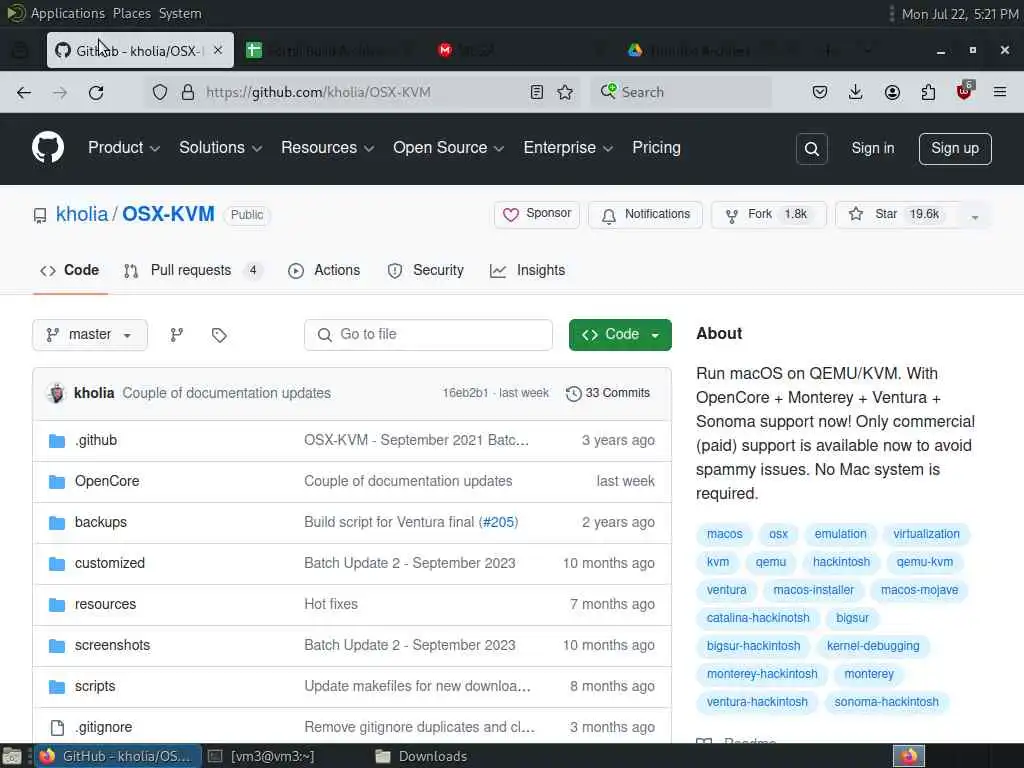Open the Actions tab

click(324, 270)
